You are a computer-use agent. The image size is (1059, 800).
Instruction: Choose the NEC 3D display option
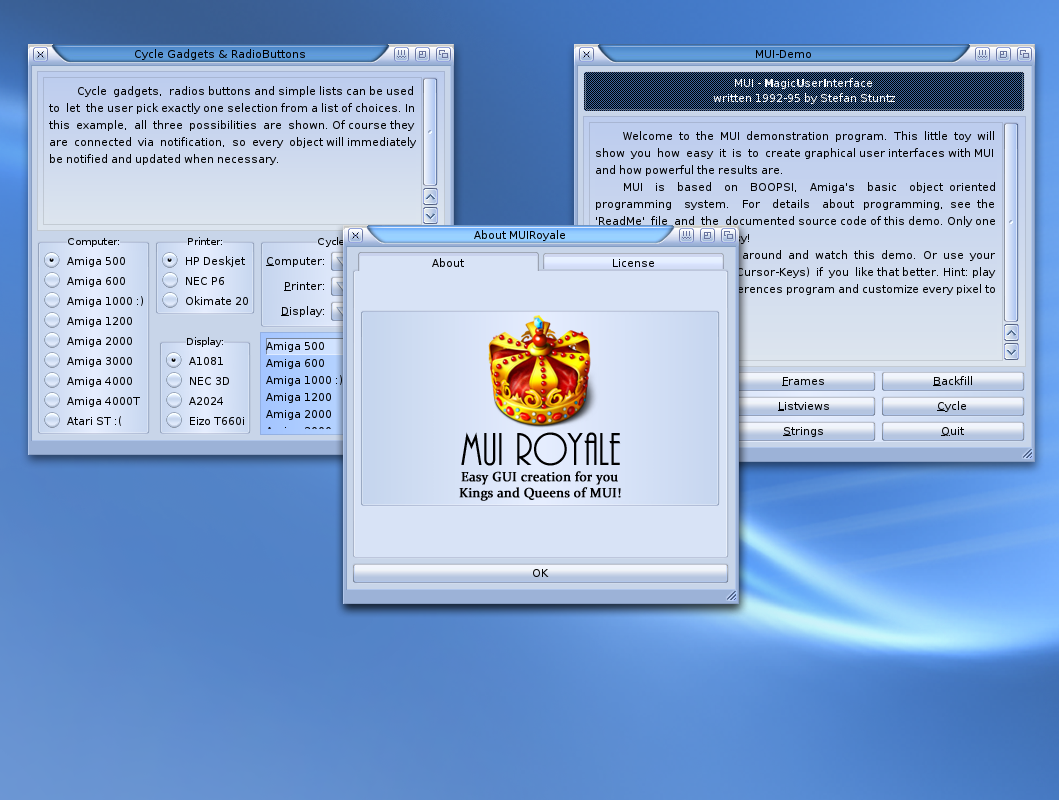click(174, 381)
